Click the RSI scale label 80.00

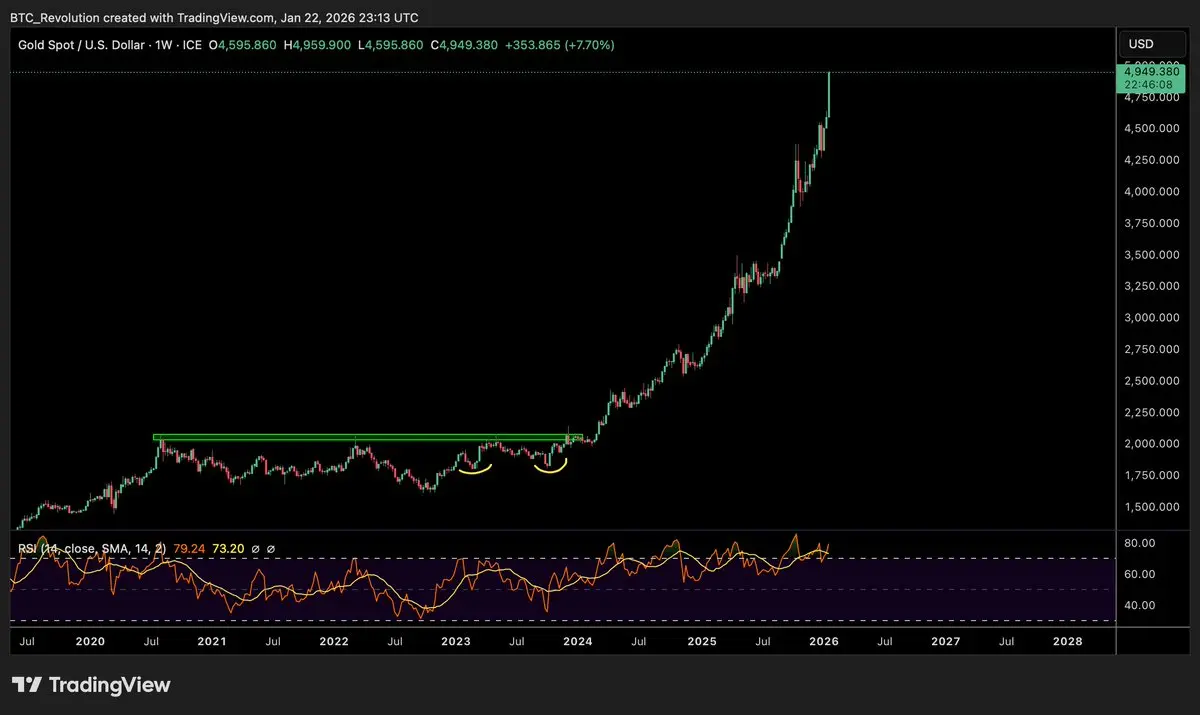(x=1141, y=543)
